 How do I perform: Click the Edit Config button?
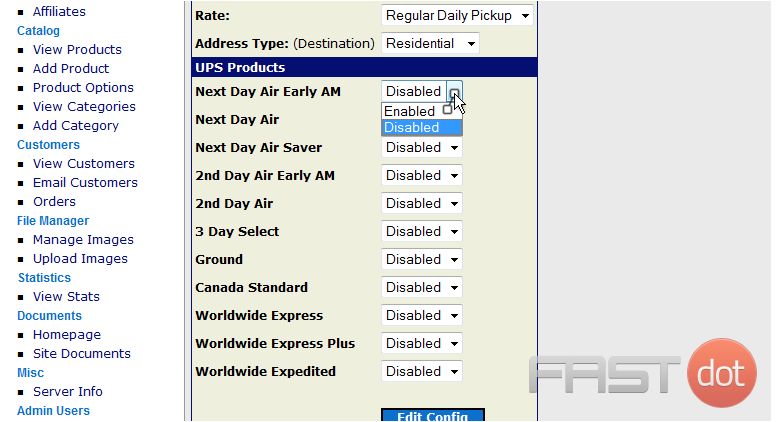[x=433, y=415]
